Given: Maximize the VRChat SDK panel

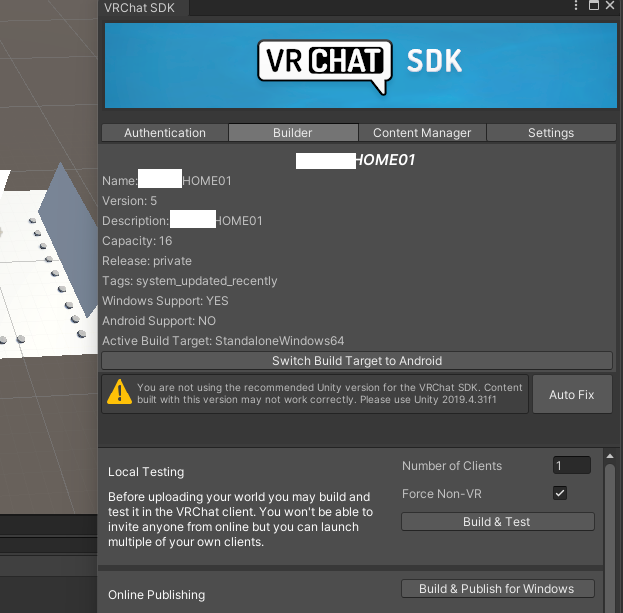Looking at the screenshot, I should pyautogui.click(x=594, y=5).
